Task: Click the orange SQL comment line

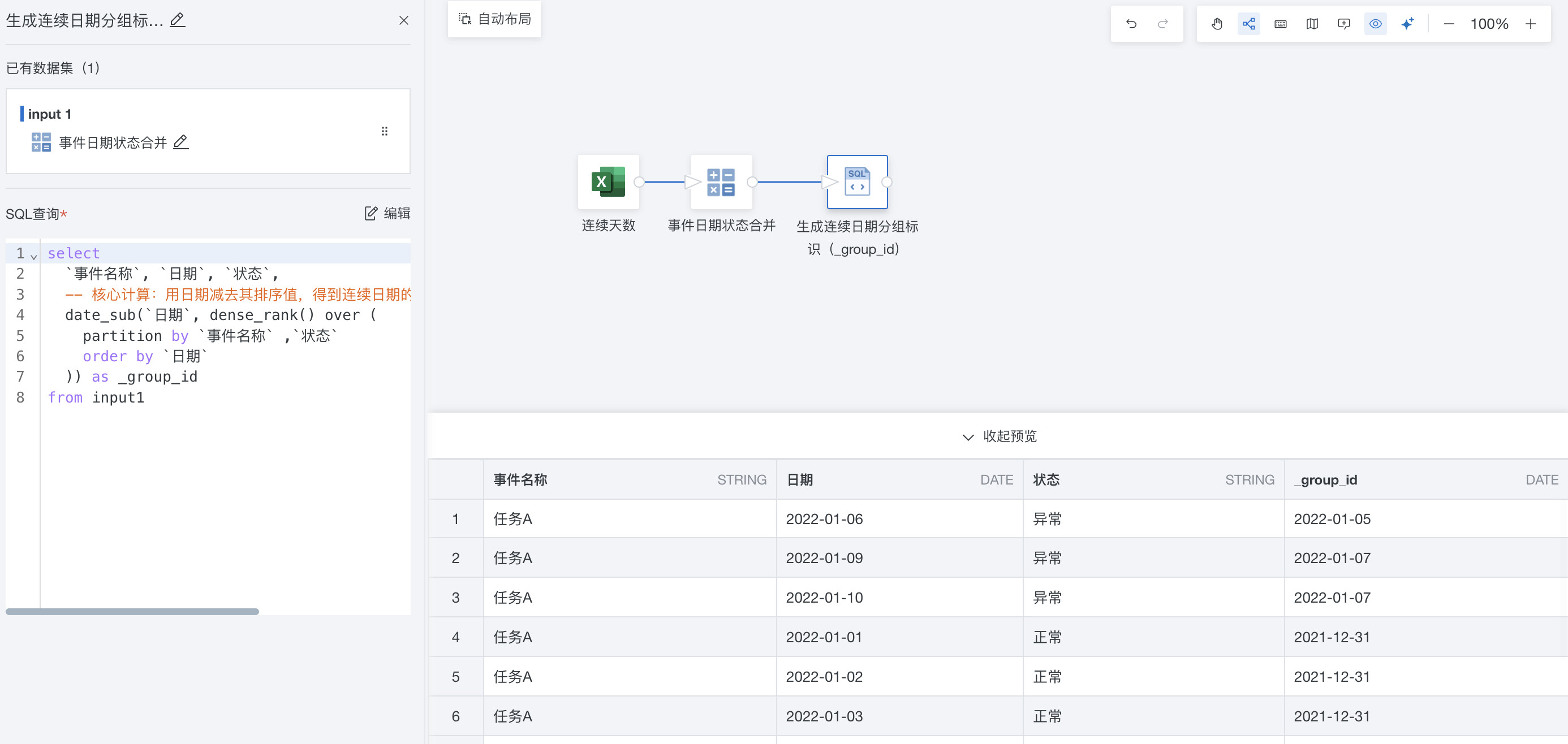Action: pyautogui.click(x=238, y=295)
